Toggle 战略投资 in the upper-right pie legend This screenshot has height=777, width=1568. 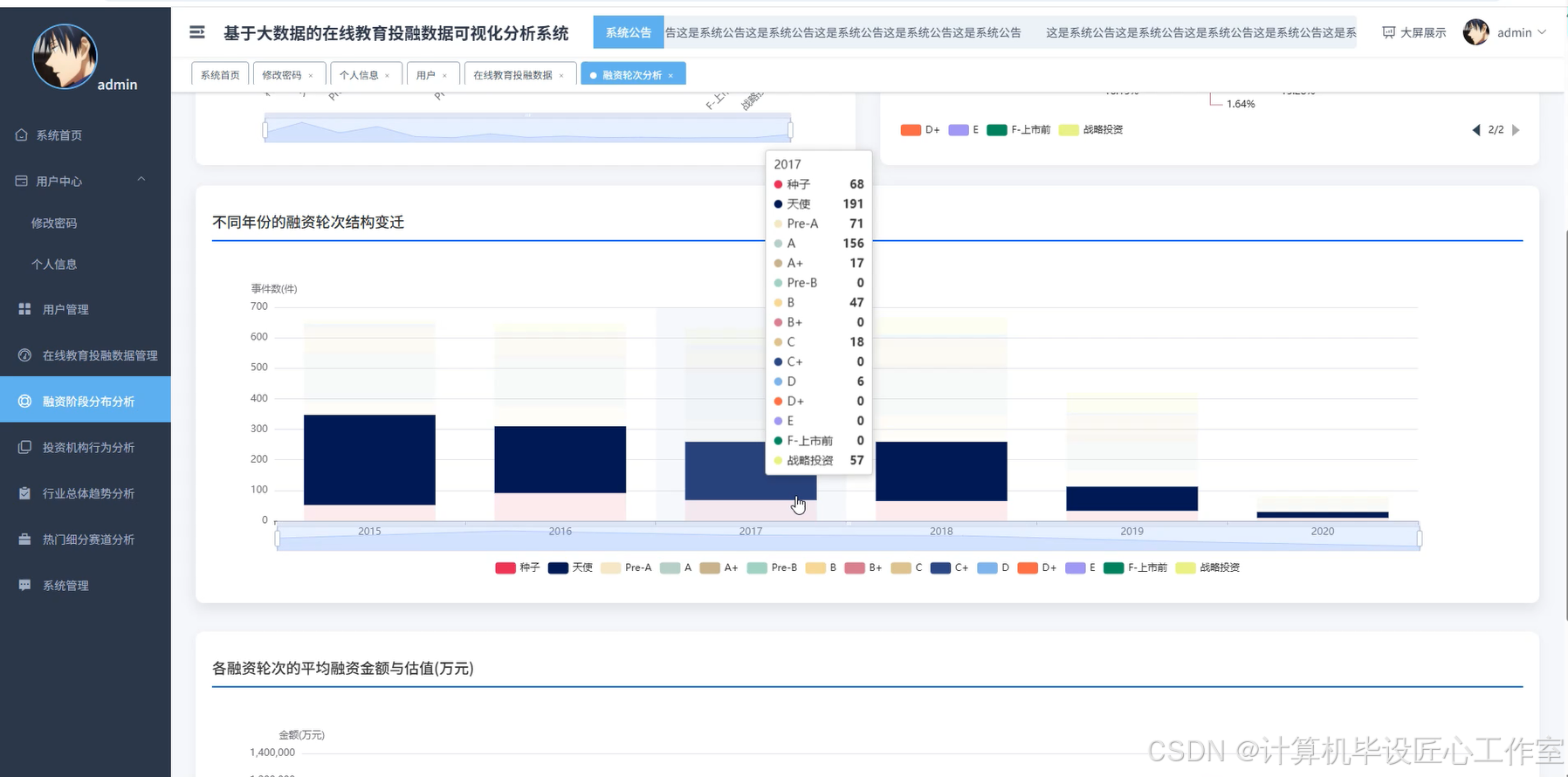[x=1090, y=130]
